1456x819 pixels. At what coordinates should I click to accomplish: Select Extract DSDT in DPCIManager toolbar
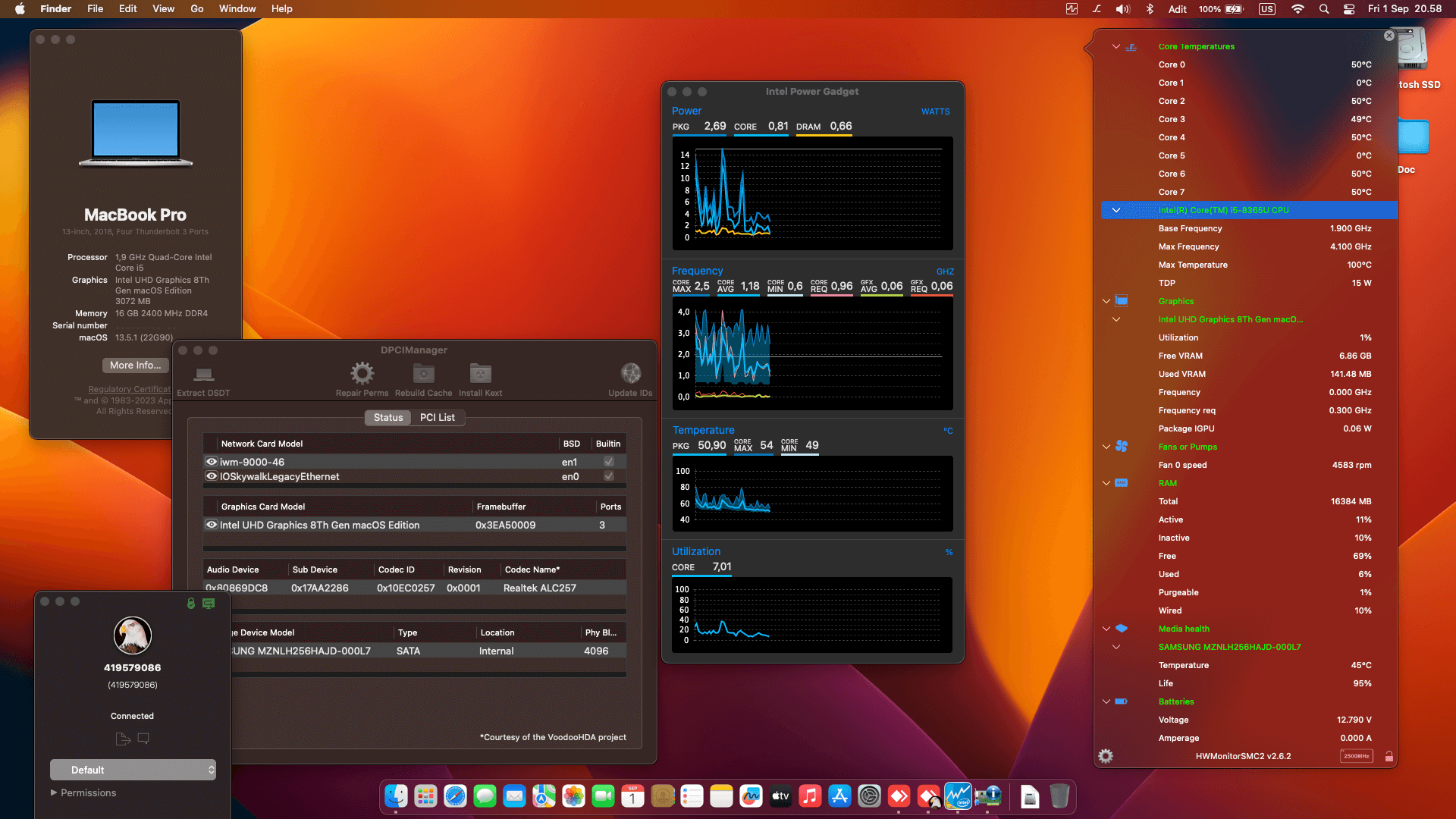tap(202, 378)
